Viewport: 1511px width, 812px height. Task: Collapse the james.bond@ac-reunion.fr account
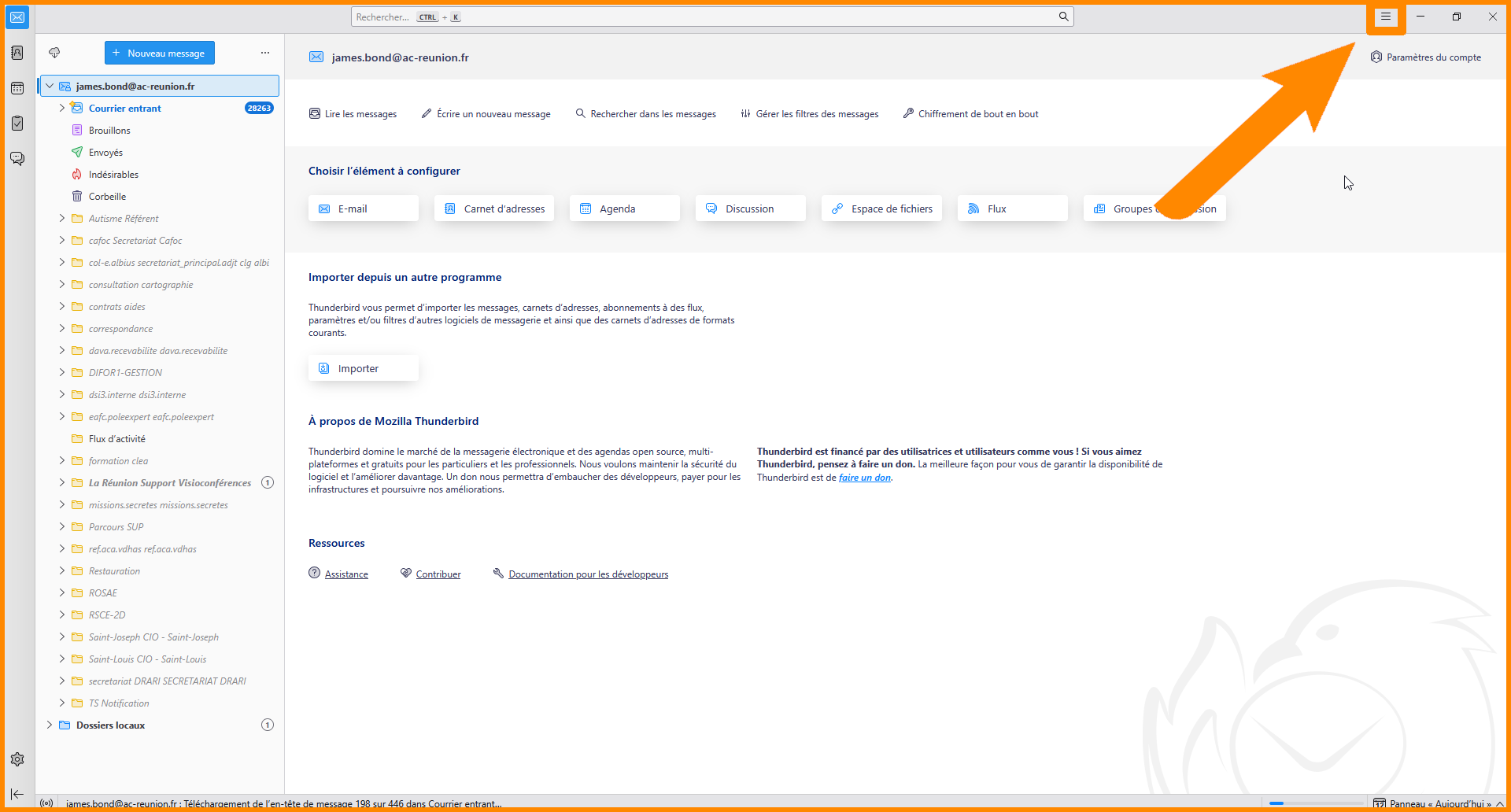50,87
